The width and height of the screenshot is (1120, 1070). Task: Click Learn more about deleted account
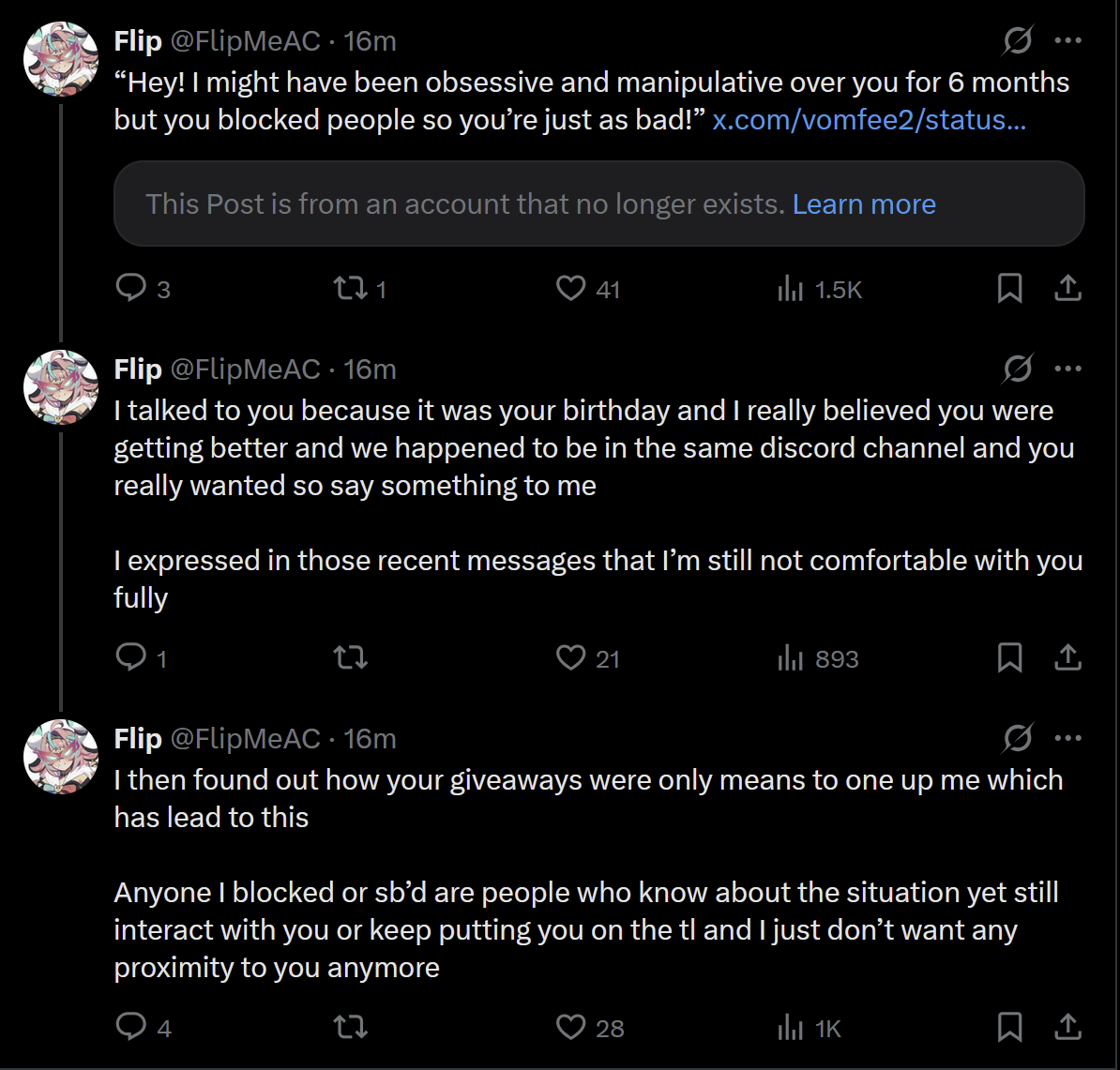click(x=864, y=204)
